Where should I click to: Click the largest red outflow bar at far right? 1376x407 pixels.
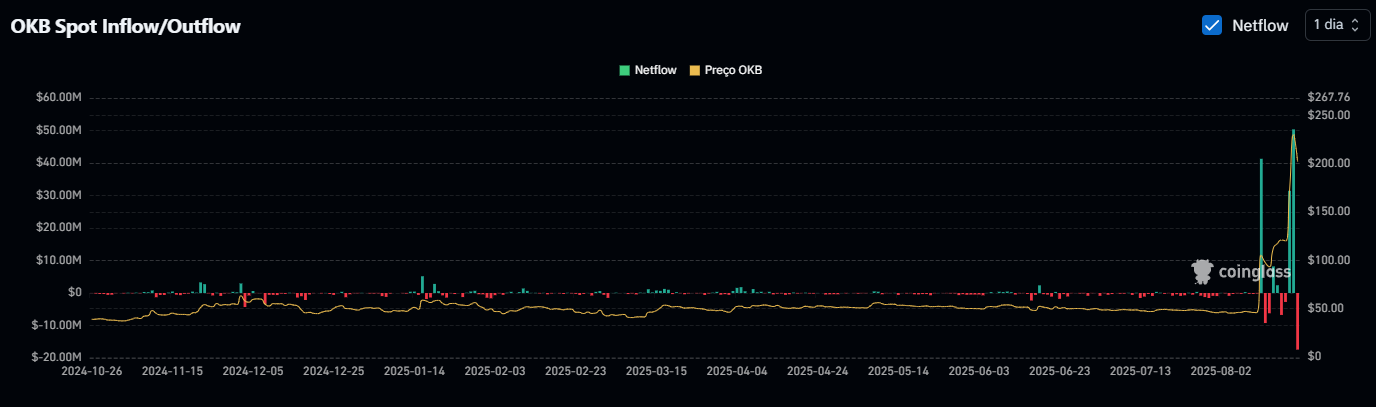[1297, 321]
